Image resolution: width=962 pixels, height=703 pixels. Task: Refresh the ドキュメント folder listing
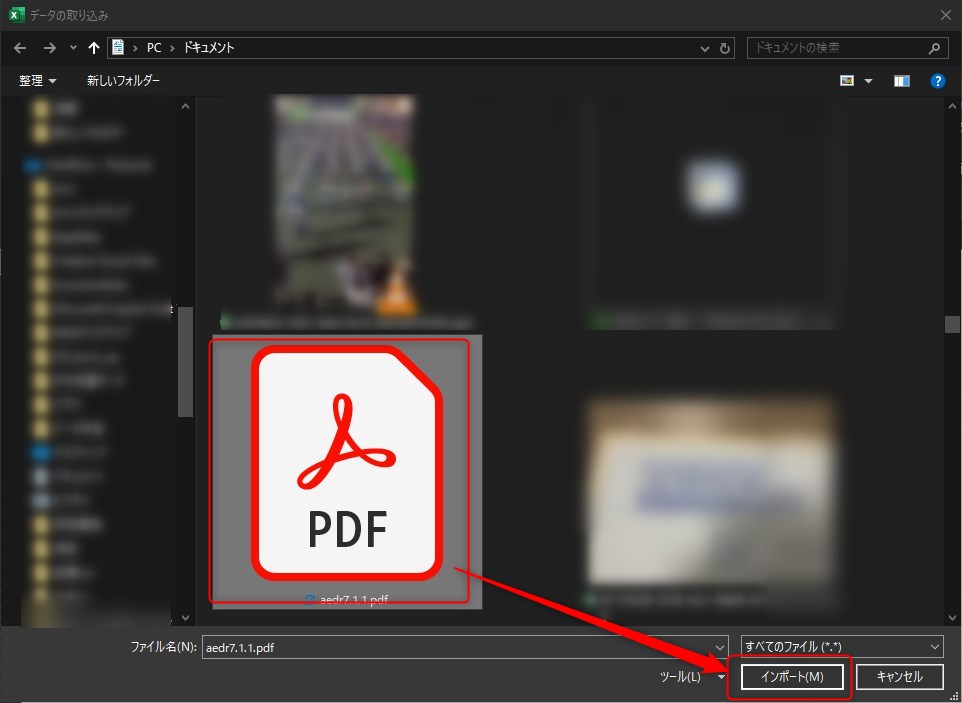coord(725,48)
